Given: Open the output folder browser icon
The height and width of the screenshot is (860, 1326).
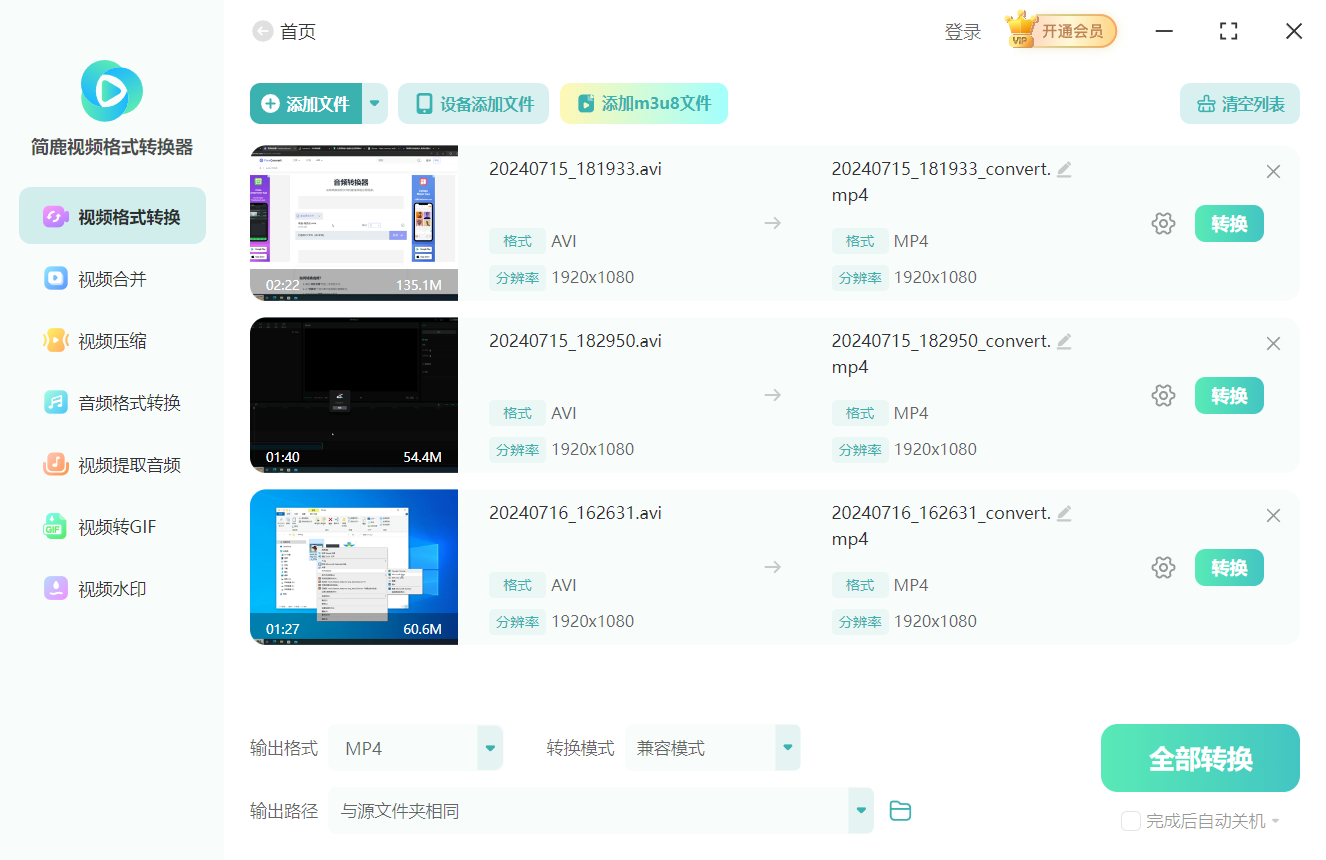Looking at the screenshot, I should point(900,811).
